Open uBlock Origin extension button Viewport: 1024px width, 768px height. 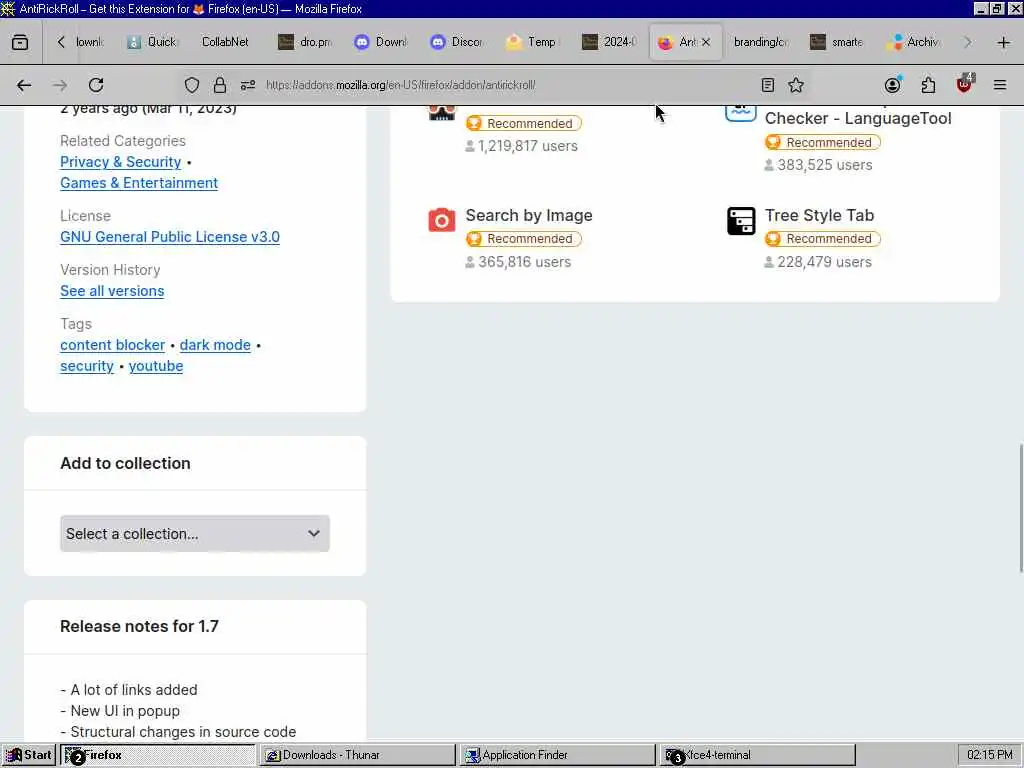pos(964,84)
